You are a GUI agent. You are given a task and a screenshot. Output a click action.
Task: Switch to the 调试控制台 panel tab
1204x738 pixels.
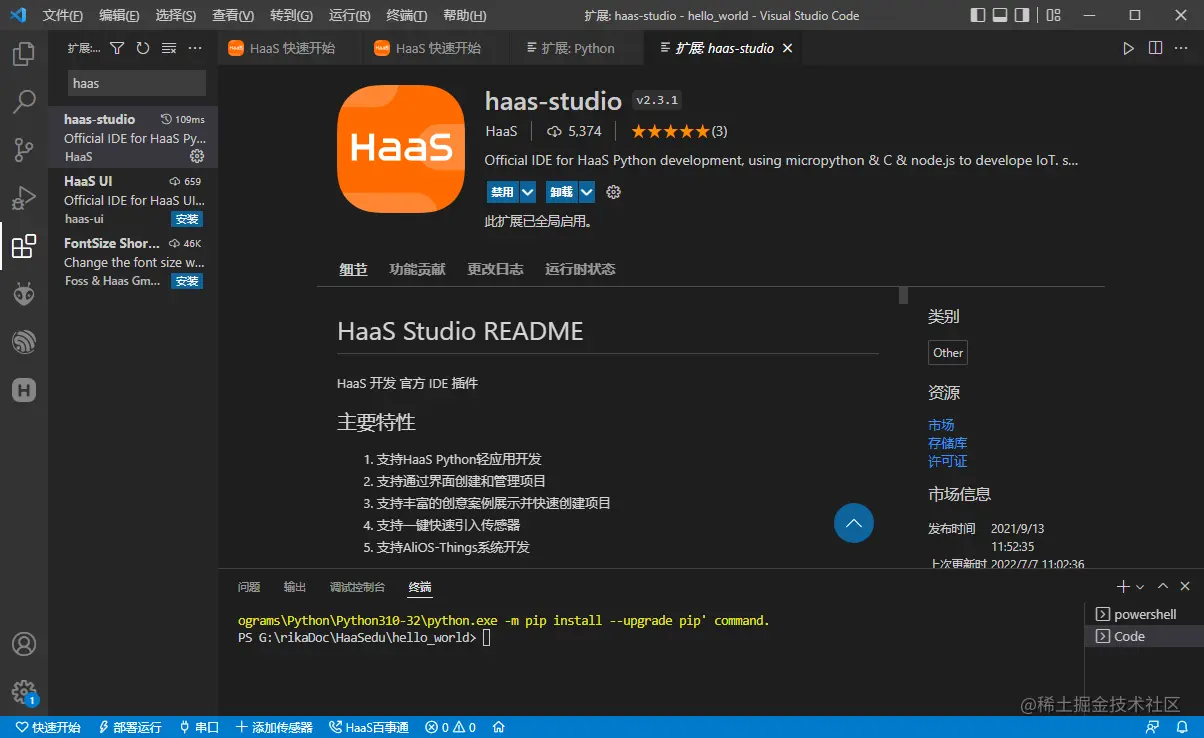click(x=357, y=587)
